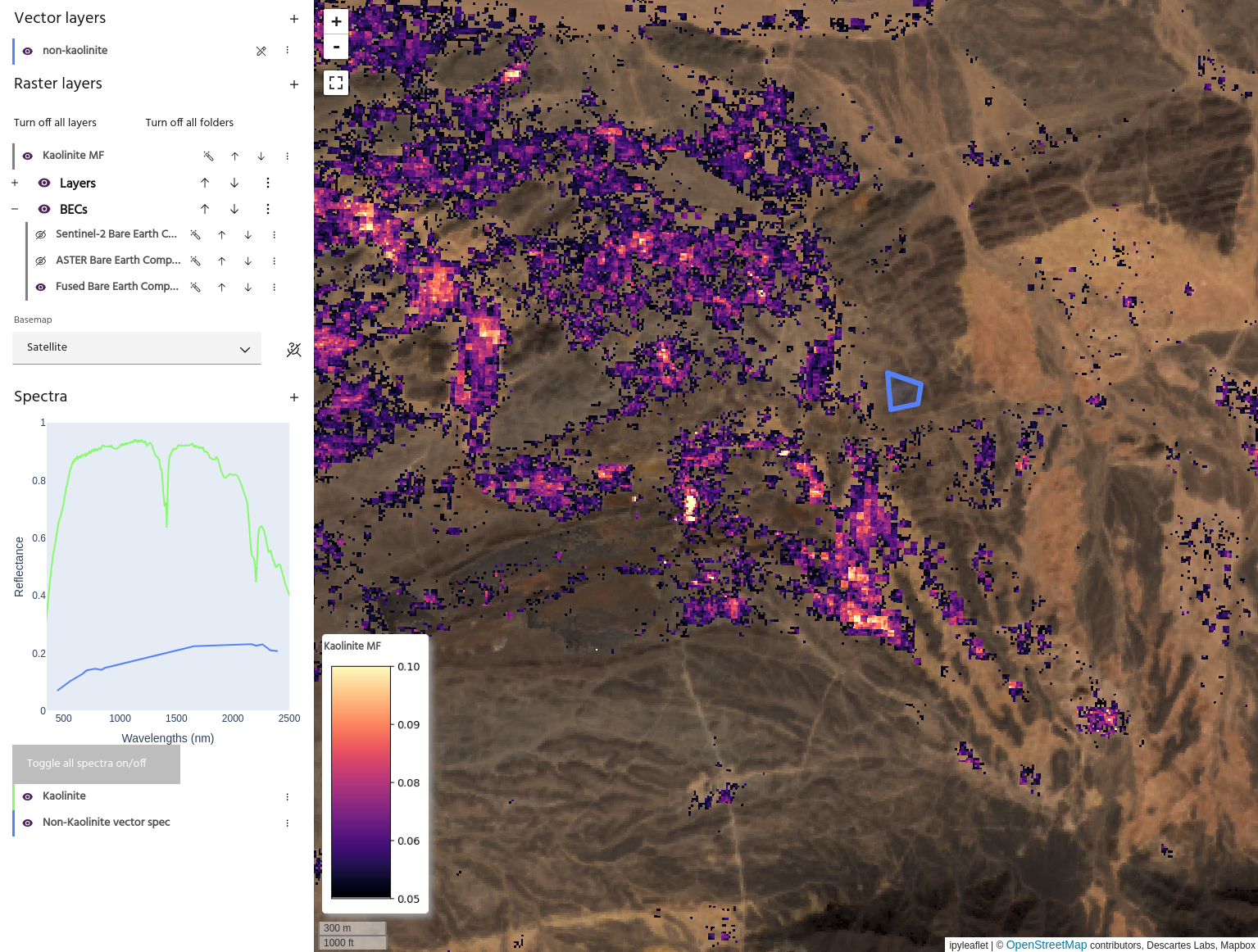Open the Basemap Satellite dropdown
The image size is (1258, 952).
(137, 347)
